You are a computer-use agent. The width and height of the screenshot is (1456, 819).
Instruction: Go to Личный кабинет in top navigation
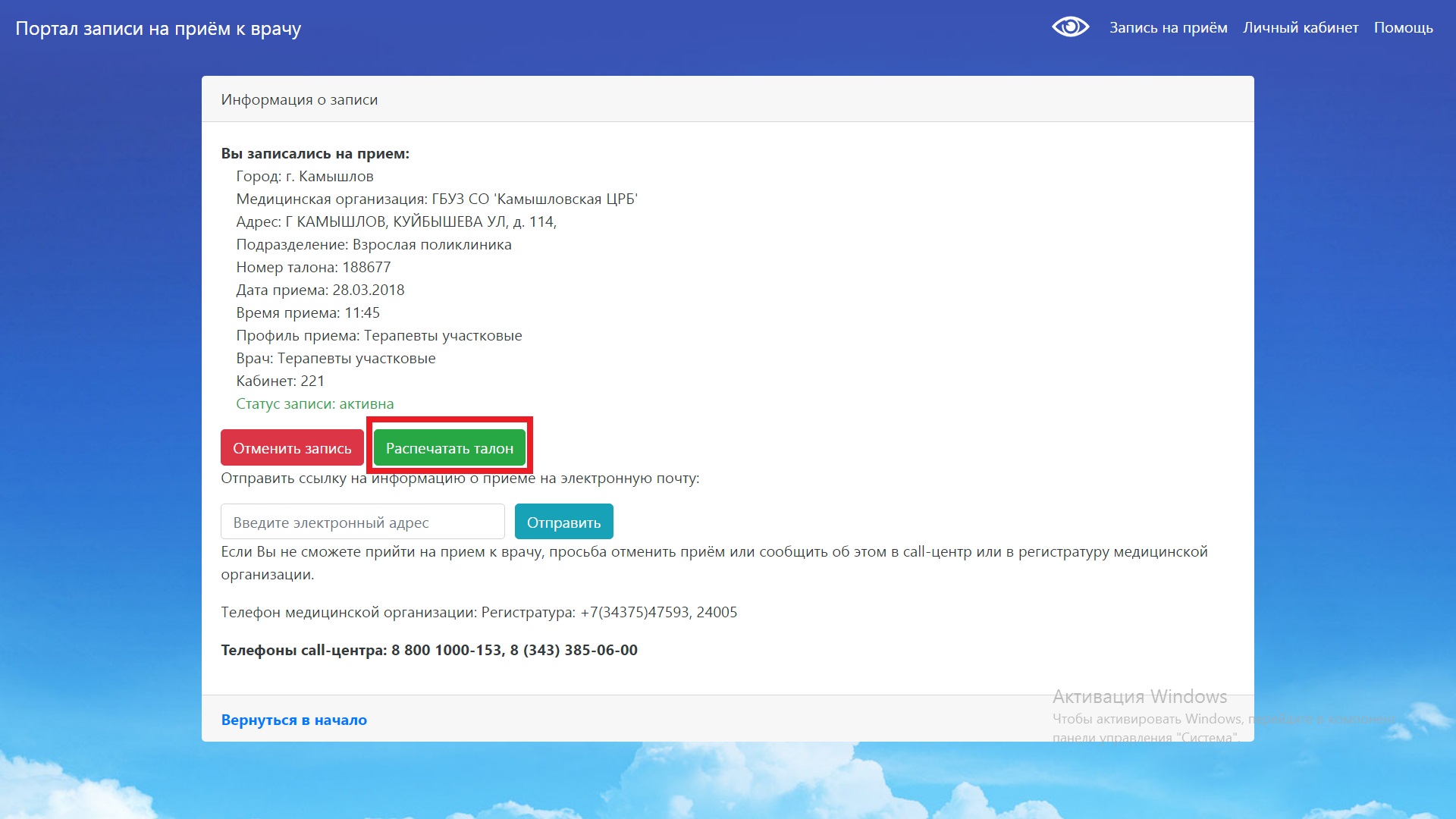1300,28
